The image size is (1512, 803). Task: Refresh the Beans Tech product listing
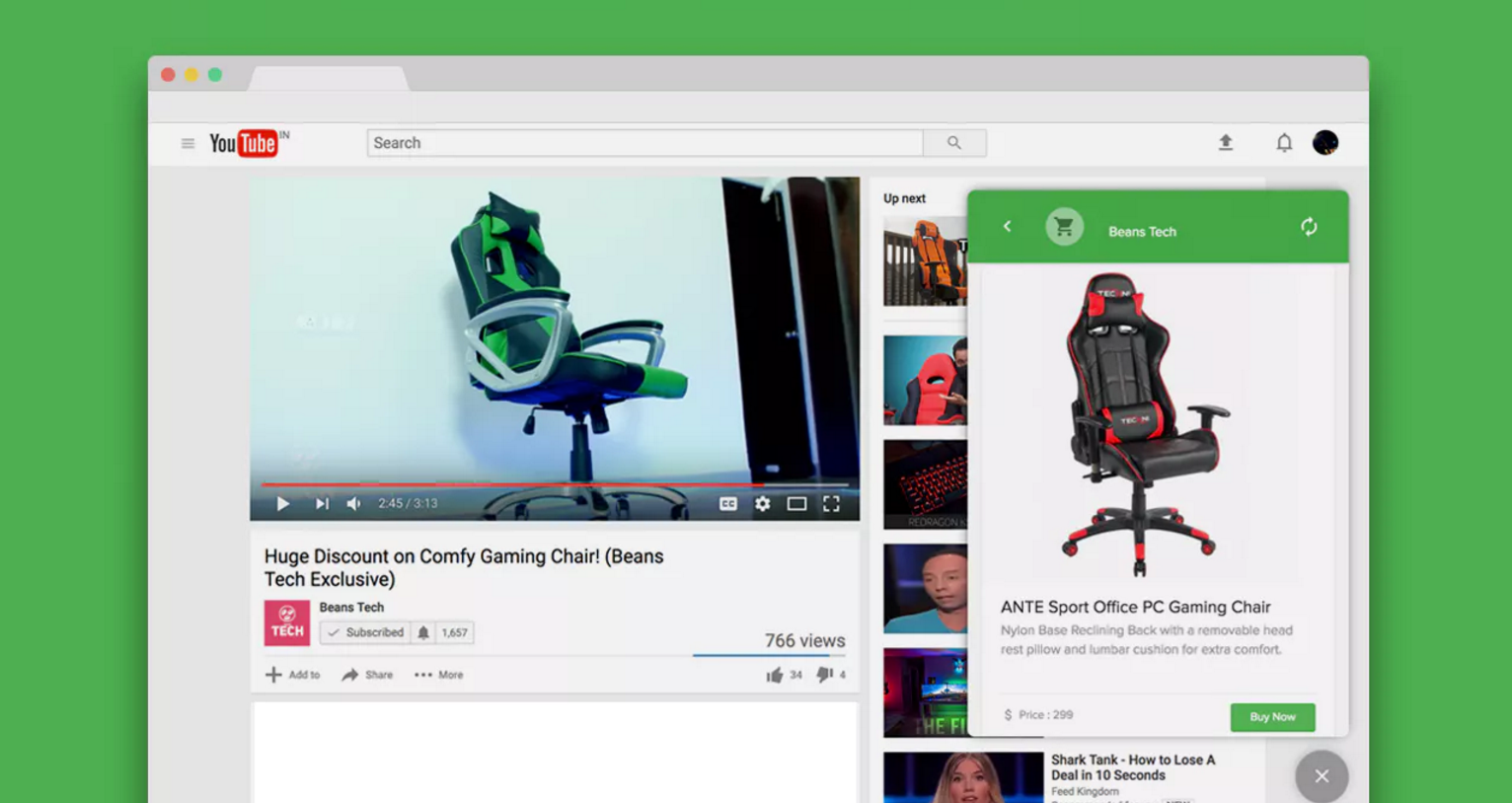pos(1310,227)
